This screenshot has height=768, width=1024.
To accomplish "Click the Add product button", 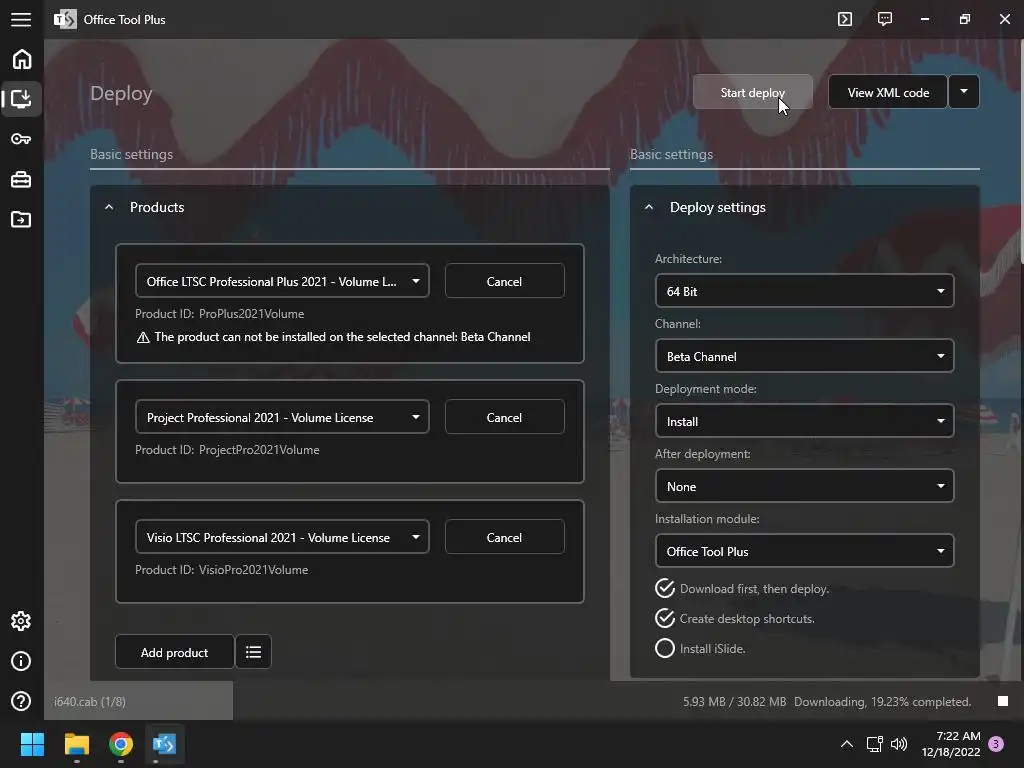I will tap(174, 652).
